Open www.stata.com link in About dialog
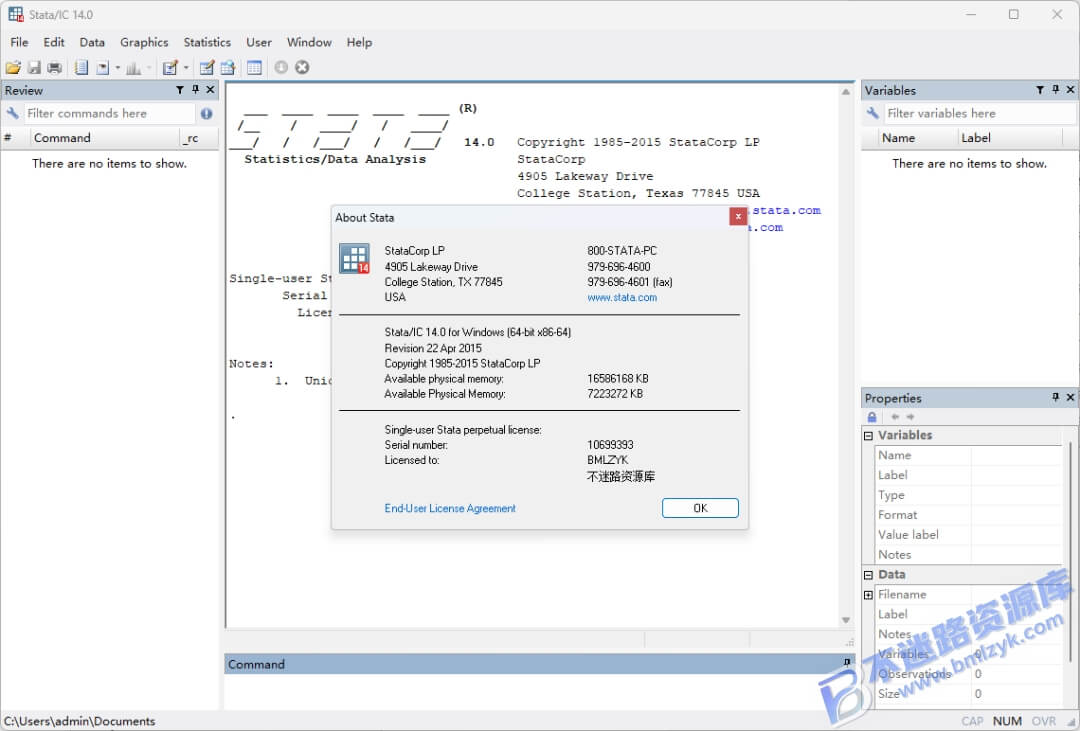1080x731 pixels. pos(622,298)
